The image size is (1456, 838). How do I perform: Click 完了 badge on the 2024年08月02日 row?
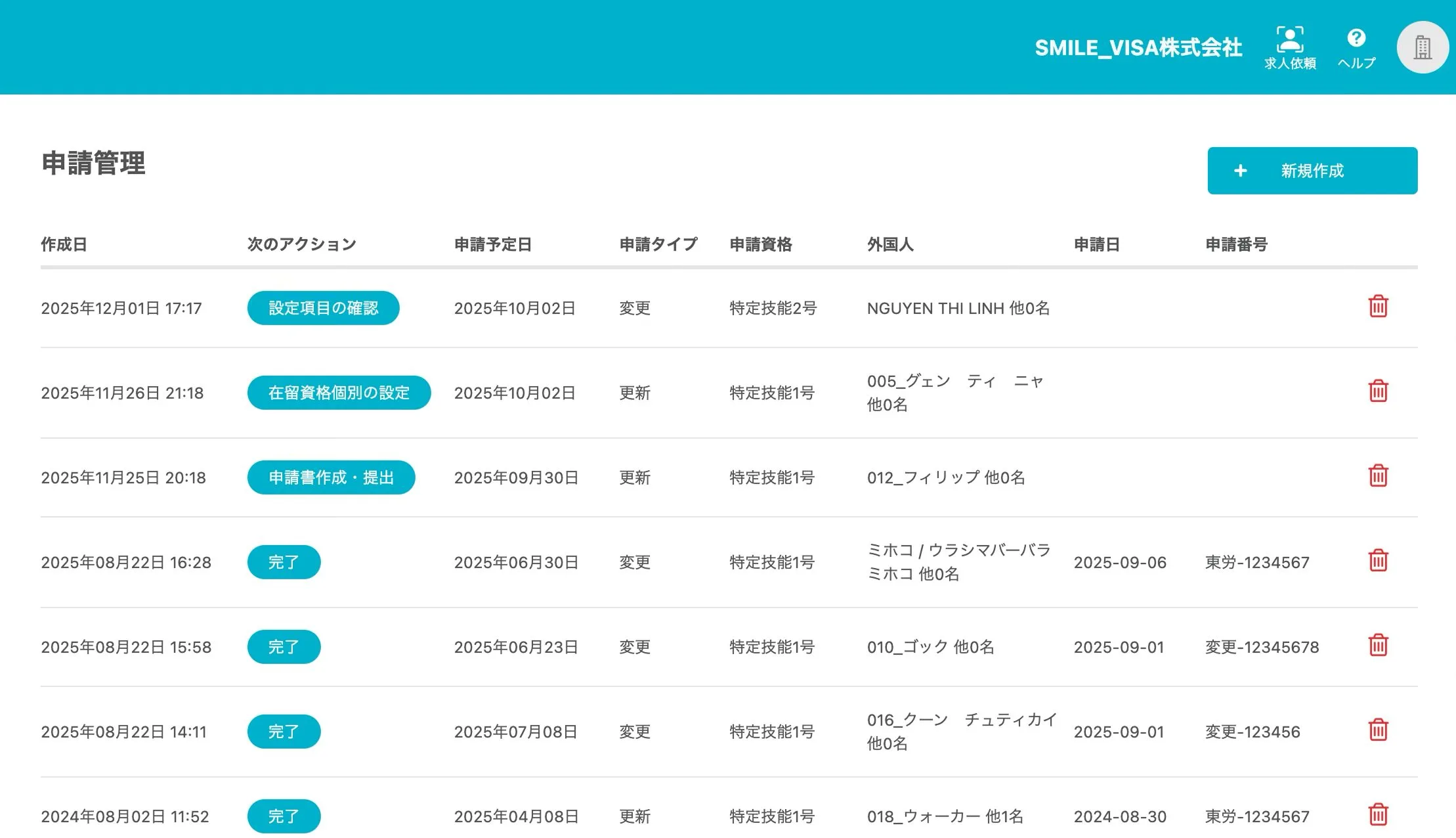coord(284,816)
